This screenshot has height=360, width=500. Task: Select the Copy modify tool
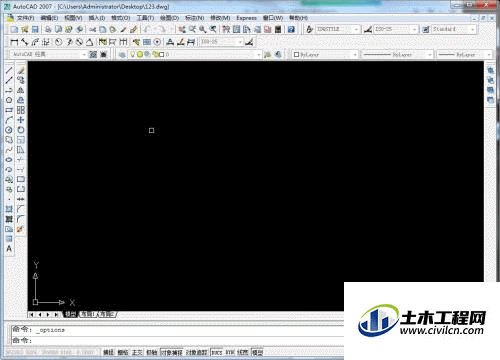[21, 80]
